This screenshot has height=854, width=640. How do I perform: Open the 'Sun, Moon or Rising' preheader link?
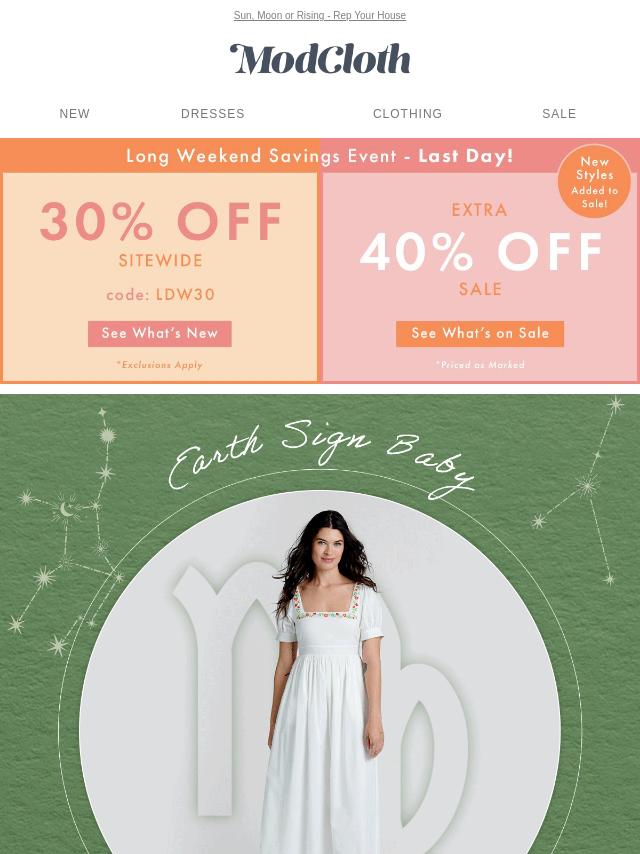(x=320, y=15)
